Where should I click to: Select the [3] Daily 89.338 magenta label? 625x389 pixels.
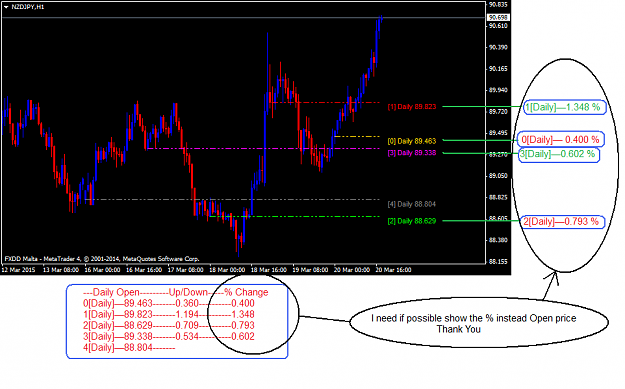(x=412, y=153)
